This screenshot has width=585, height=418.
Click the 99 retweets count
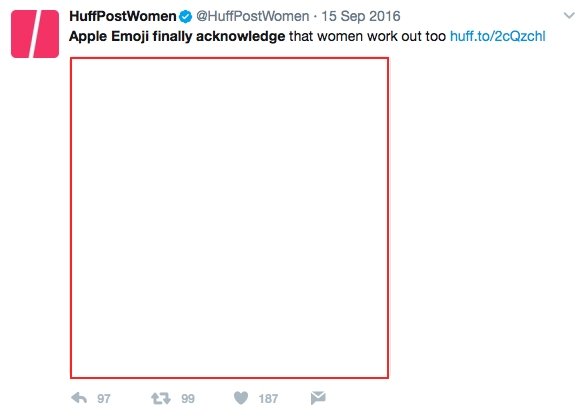tap(188, 399)
